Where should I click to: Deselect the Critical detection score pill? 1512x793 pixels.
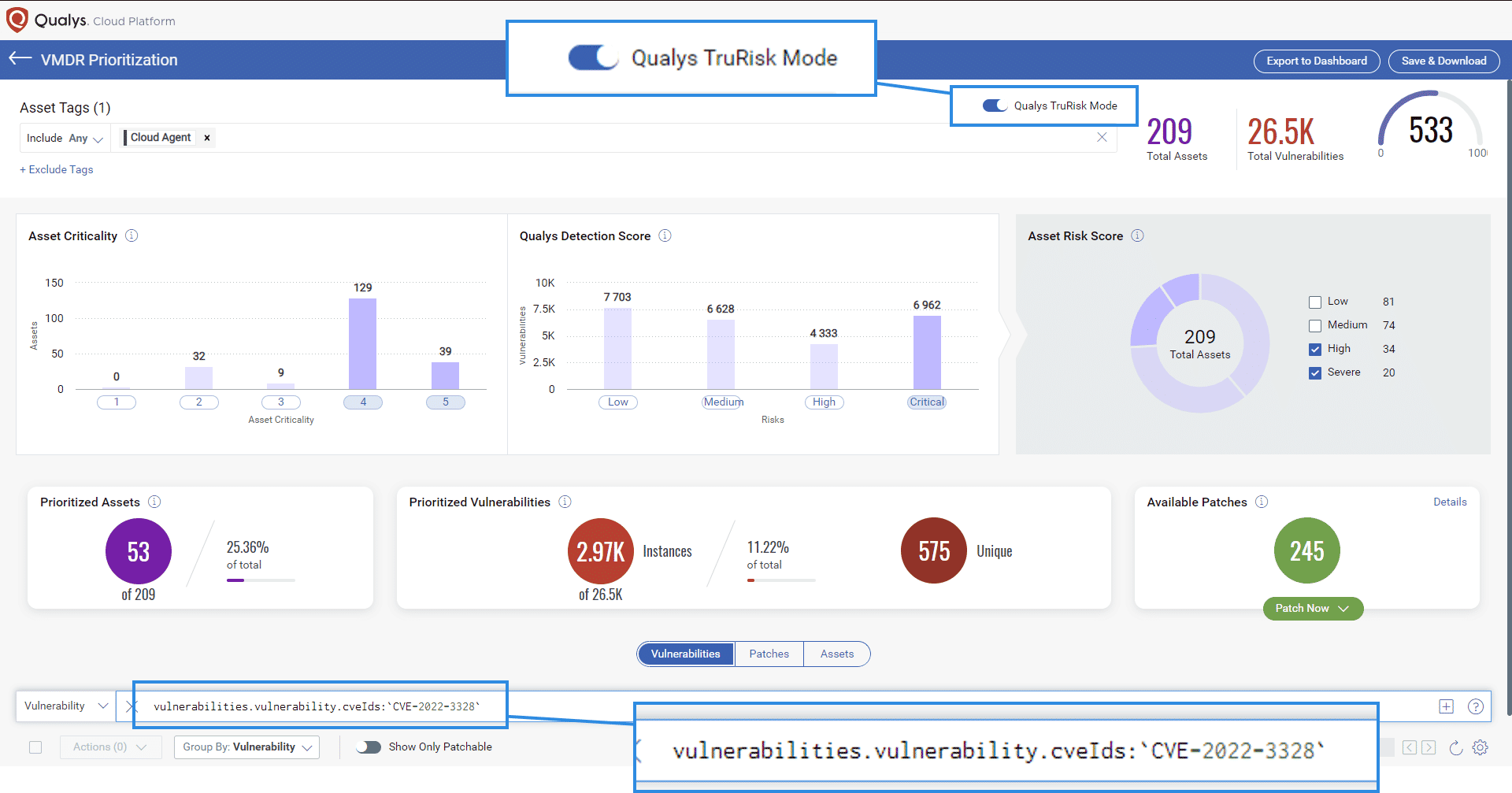[927, 402]
